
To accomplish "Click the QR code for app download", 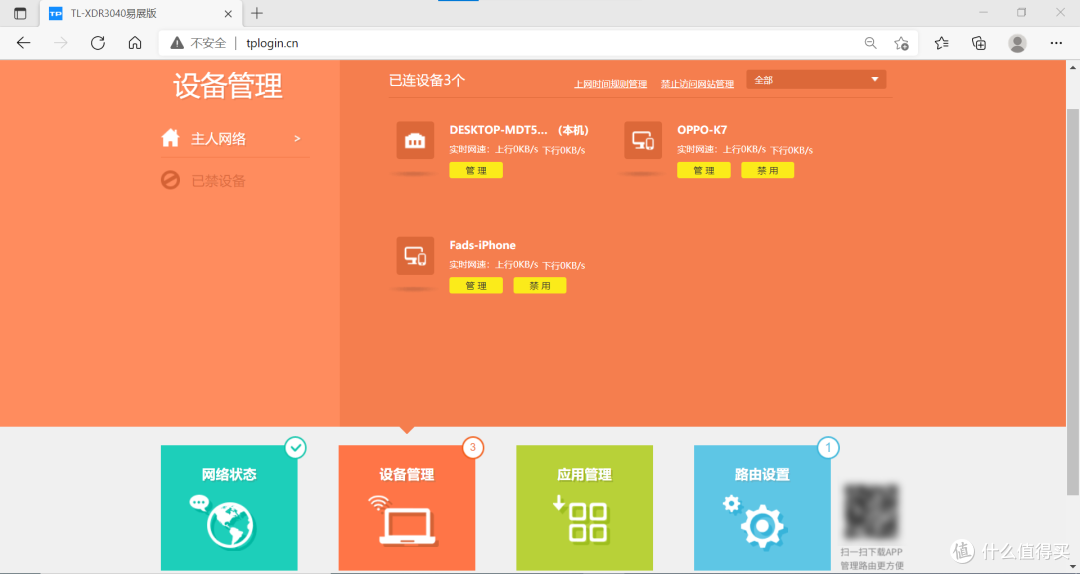I will tap(871, 512).
